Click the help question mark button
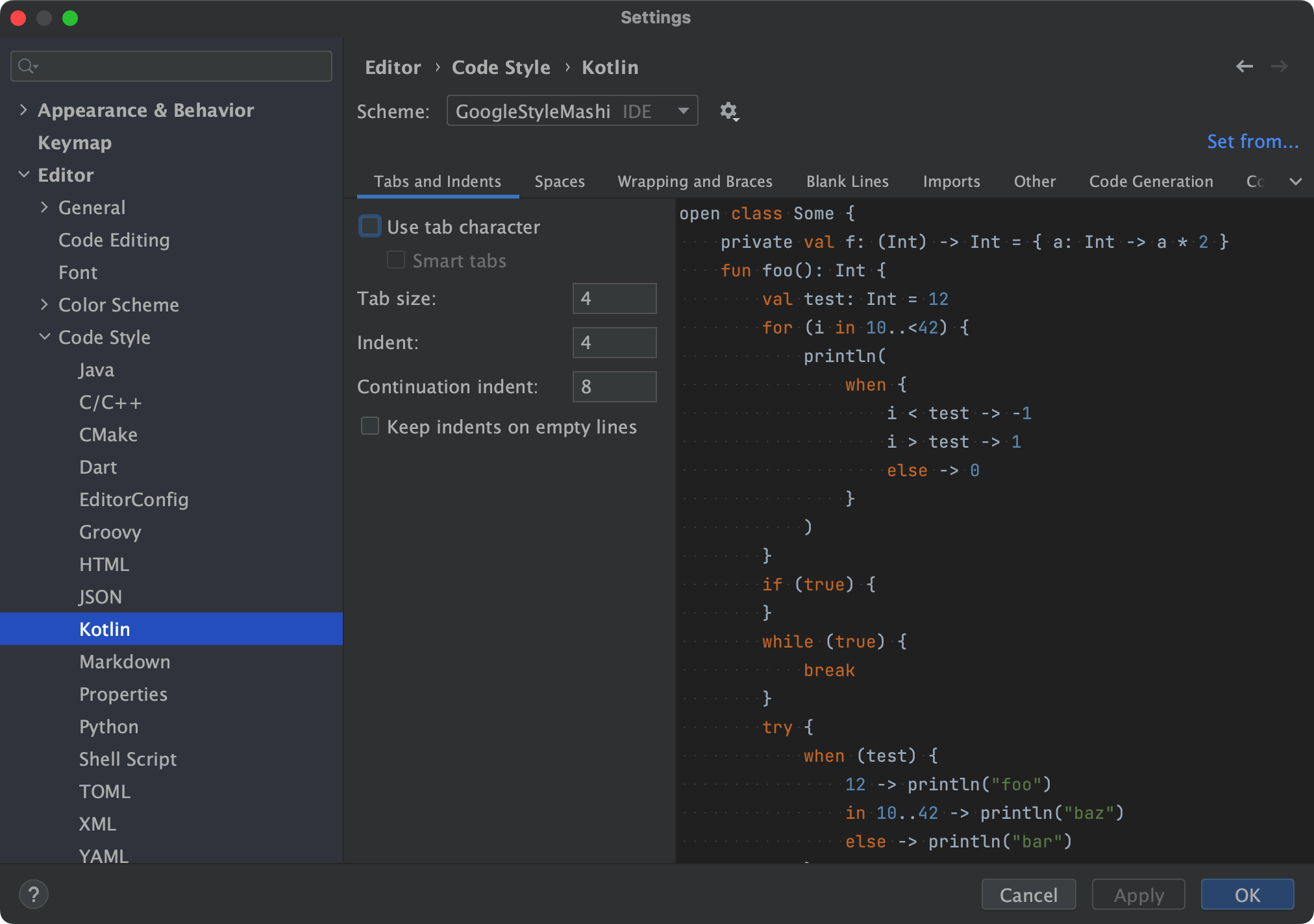The width and height of the screenshot is (1314, 924). pos(34,894)
